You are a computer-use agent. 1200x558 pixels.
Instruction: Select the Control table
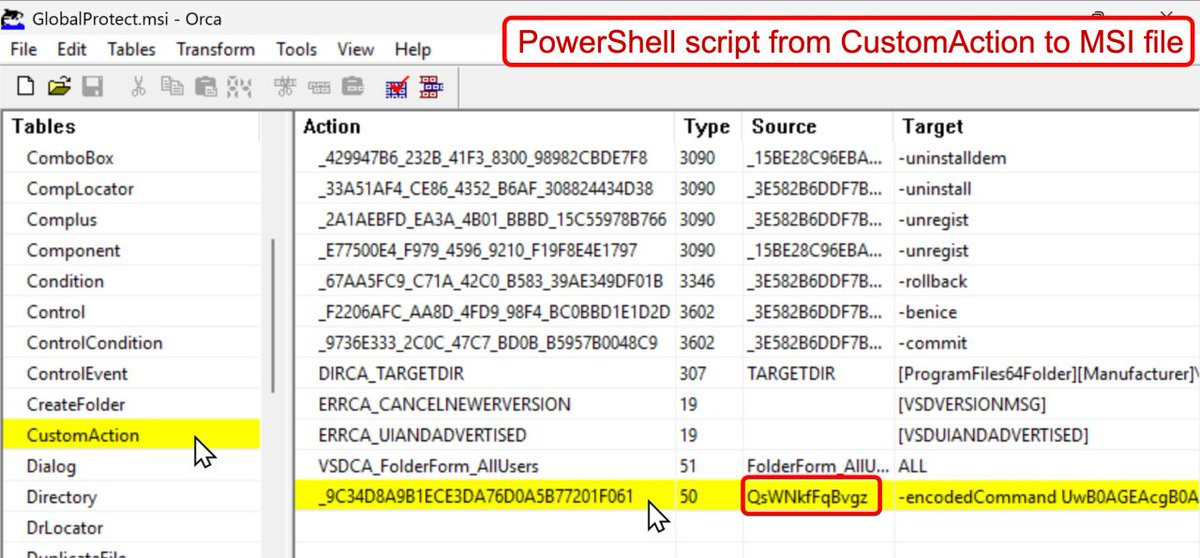[x=56, y=312]
